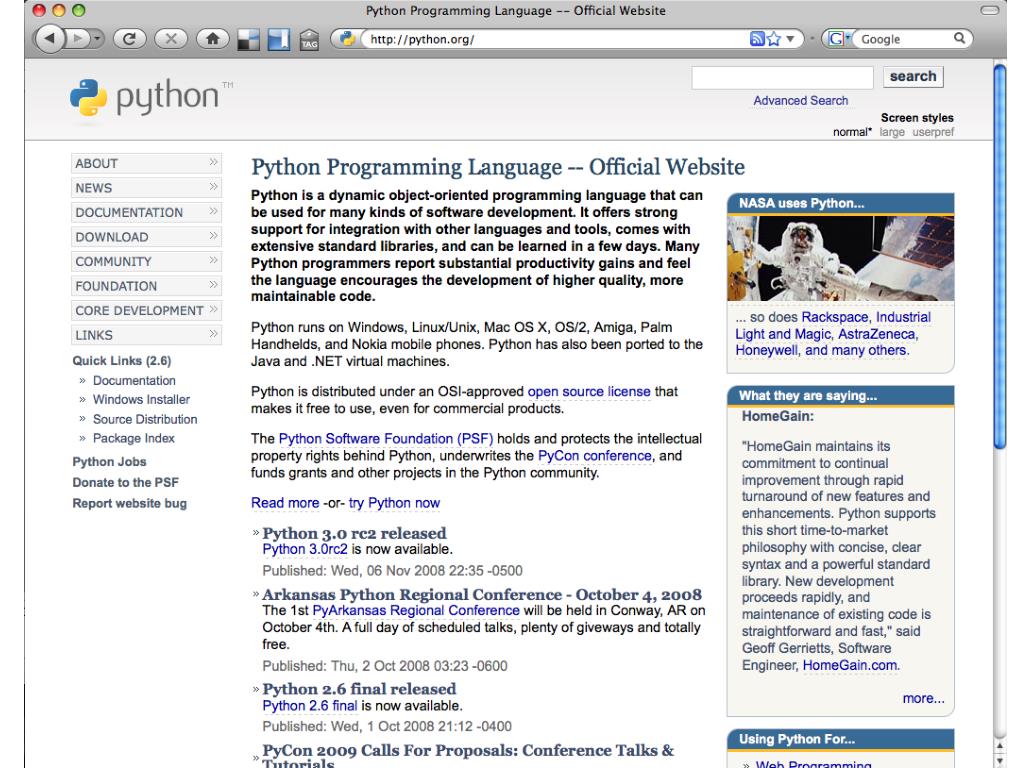The height and width of the screenshot is (768, 1024).
Task: Click the browser Back arrow button
Action: point(50,39)
